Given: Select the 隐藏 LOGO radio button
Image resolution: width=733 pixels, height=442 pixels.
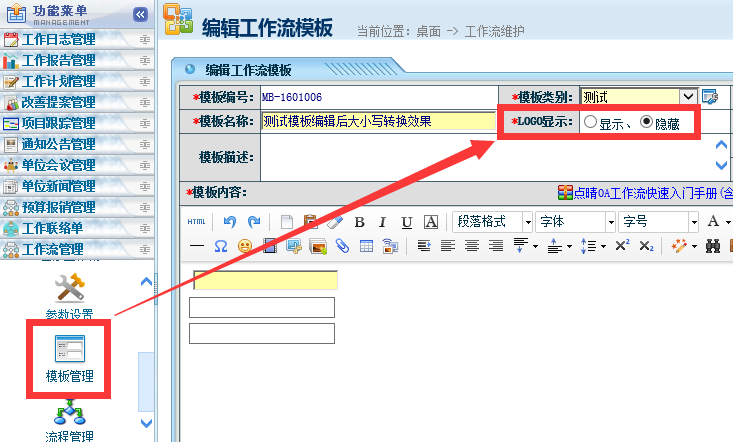Looking at the screenshot, I should click(x=646, y=122).
